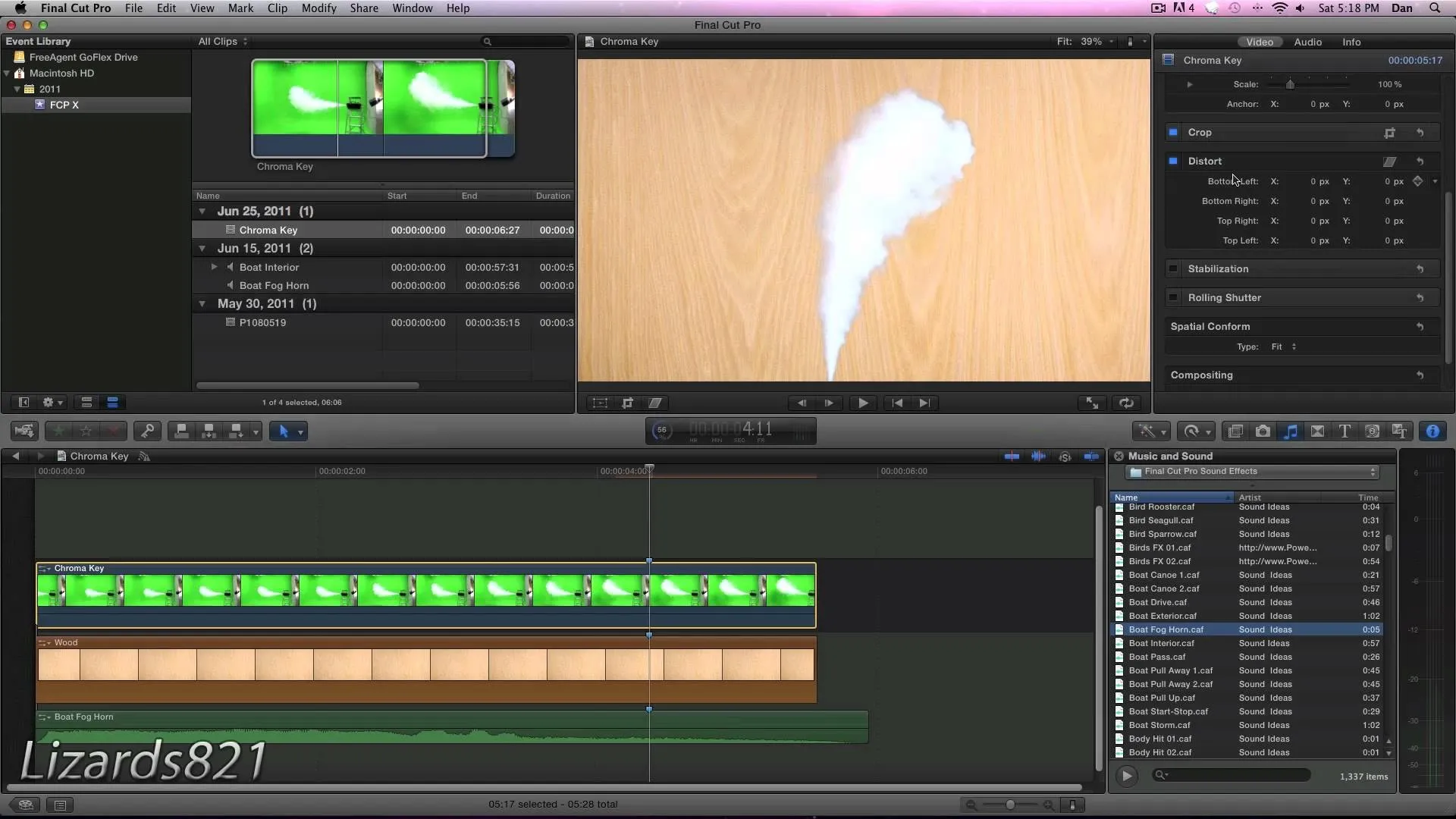
Task: Expand the Stabilization settings section
Action: 1218,268
